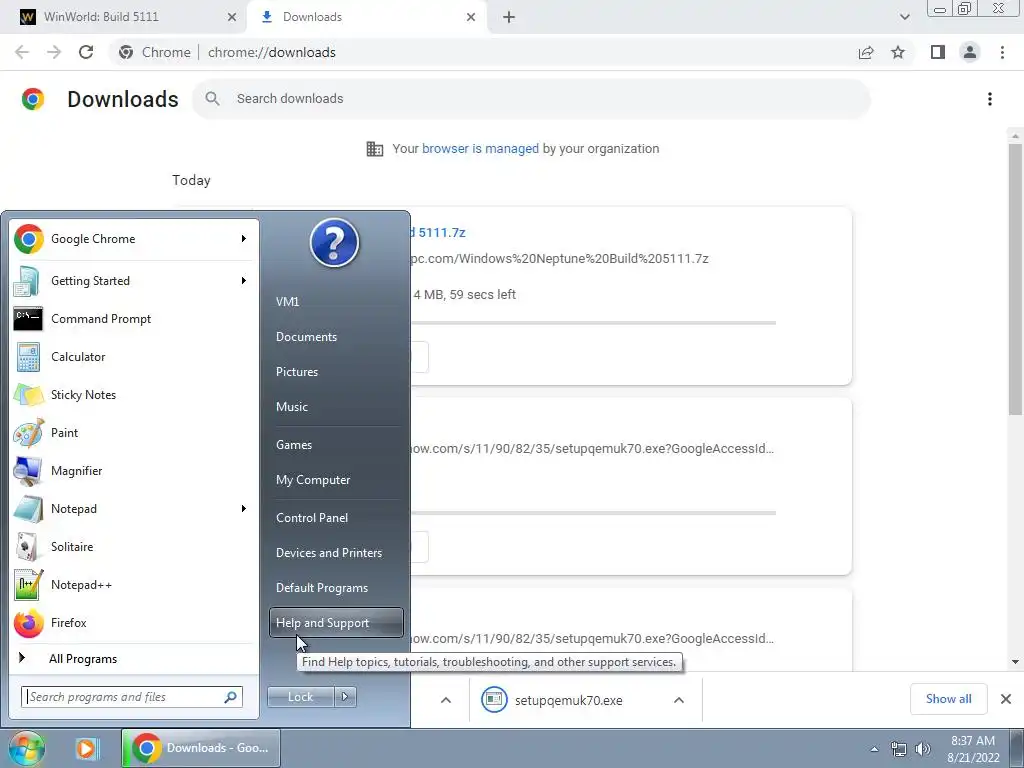Viewport: 1024px width, 768px height.
Task: Click the volume speaker tray icon
Action: pyautogui.click(x=923, y=749)
